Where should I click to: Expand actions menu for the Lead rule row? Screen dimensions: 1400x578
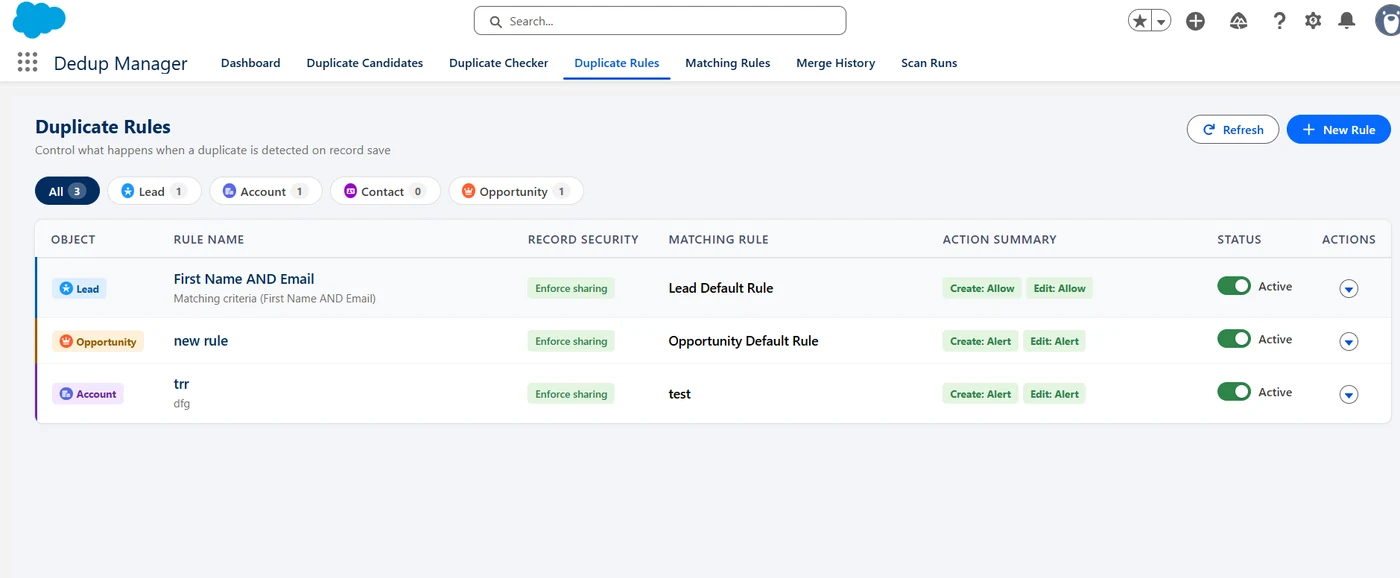[1349, 289]
